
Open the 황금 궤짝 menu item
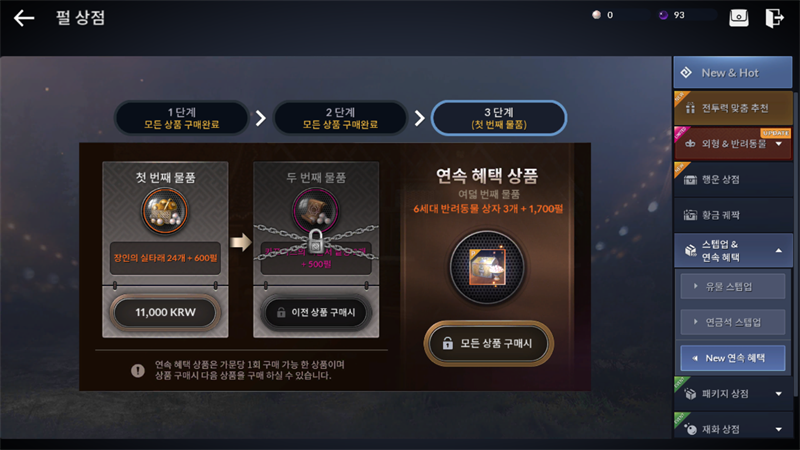(x=733, y=215)
